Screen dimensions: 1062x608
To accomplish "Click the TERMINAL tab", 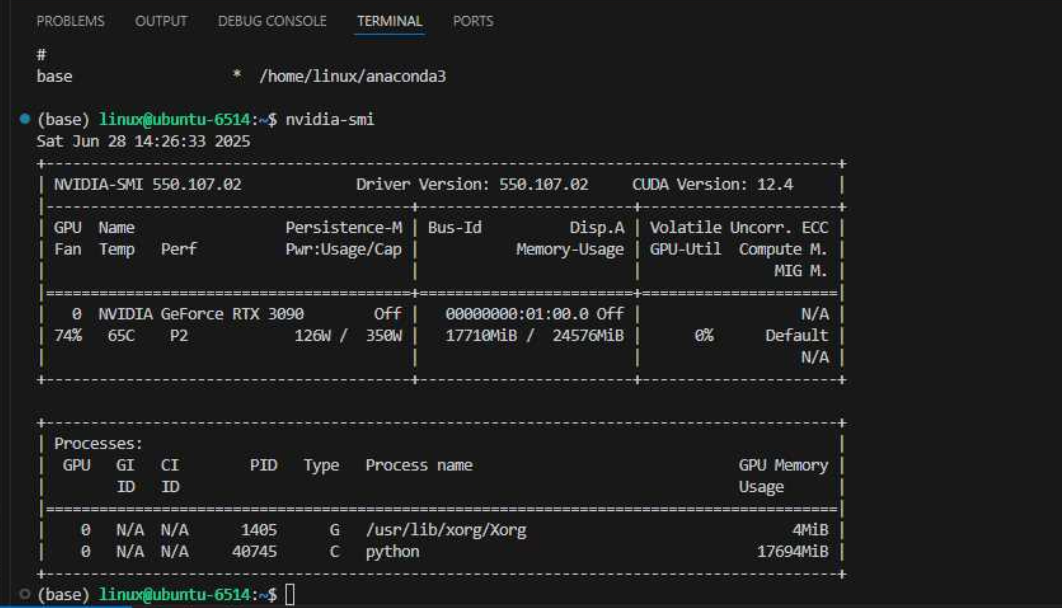I will [389, 21].
